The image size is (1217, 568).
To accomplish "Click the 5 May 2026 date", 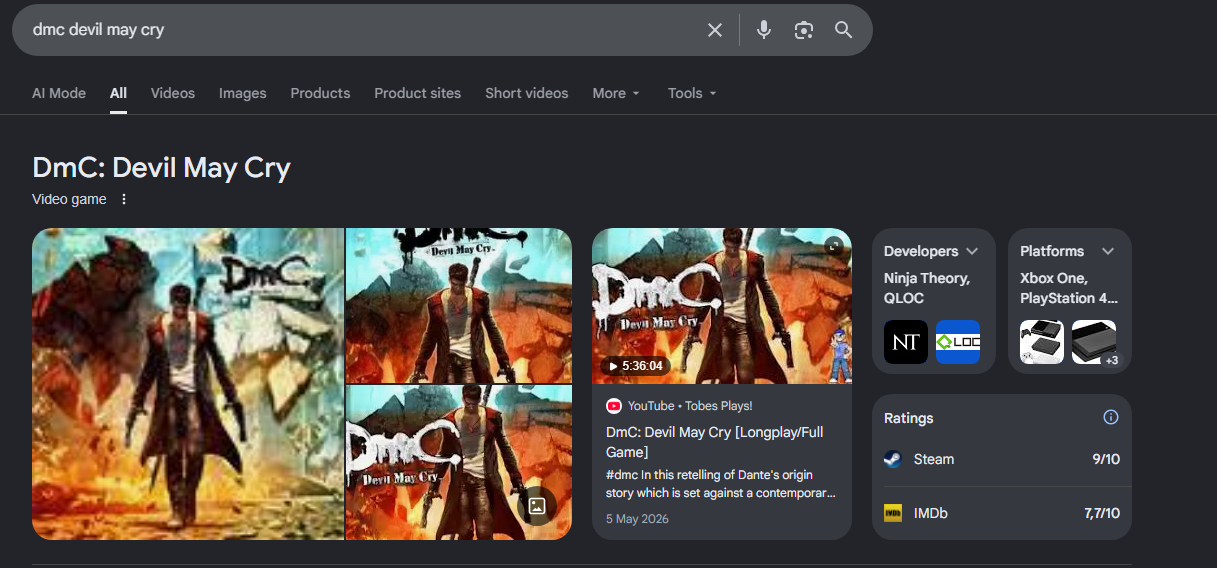I will click(637, 519).
